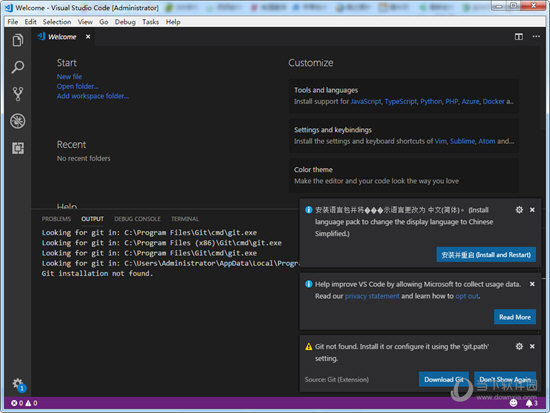Click the errors and warnings status item
This screenshot has height=413, width=550.
24,403
